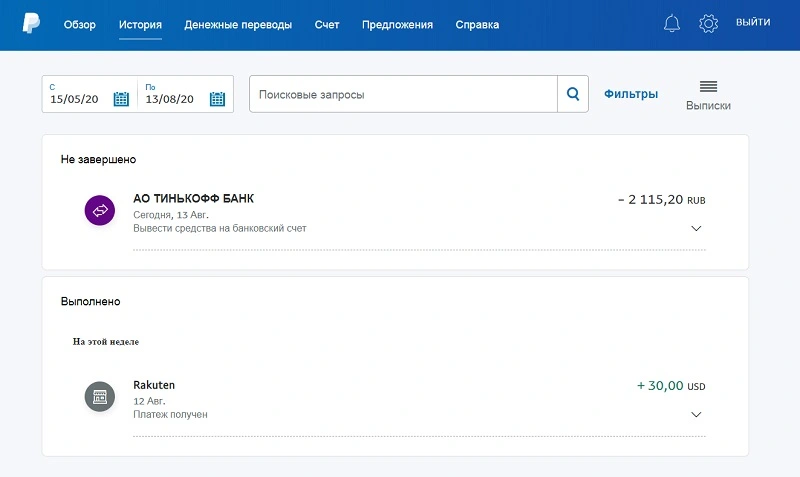Click the ВЫЙТИ logout link

(753, 22)
